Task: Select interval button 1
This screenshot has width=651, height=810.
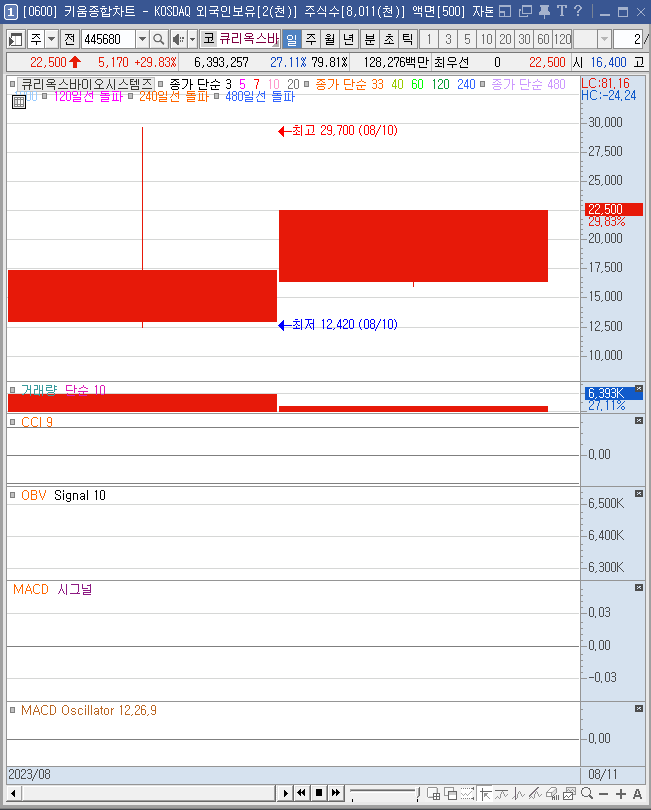Action: pyautogui.click(x=429, y=39)
